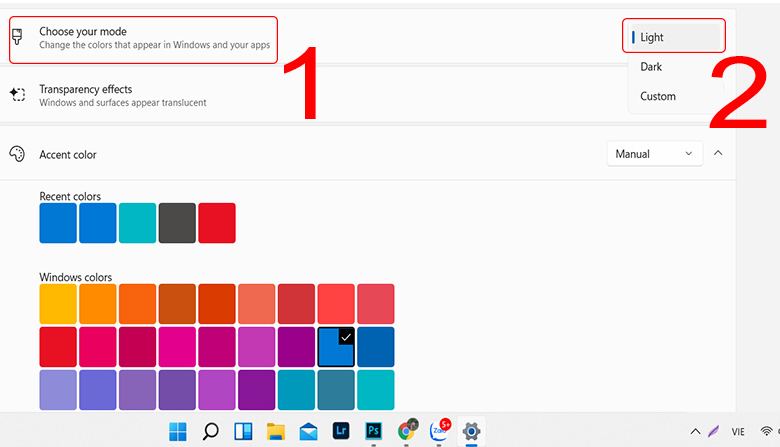Choose palest lavender swatch in Windows colors
This screenshot has height=447, width=780.
[x=58, y=390]
